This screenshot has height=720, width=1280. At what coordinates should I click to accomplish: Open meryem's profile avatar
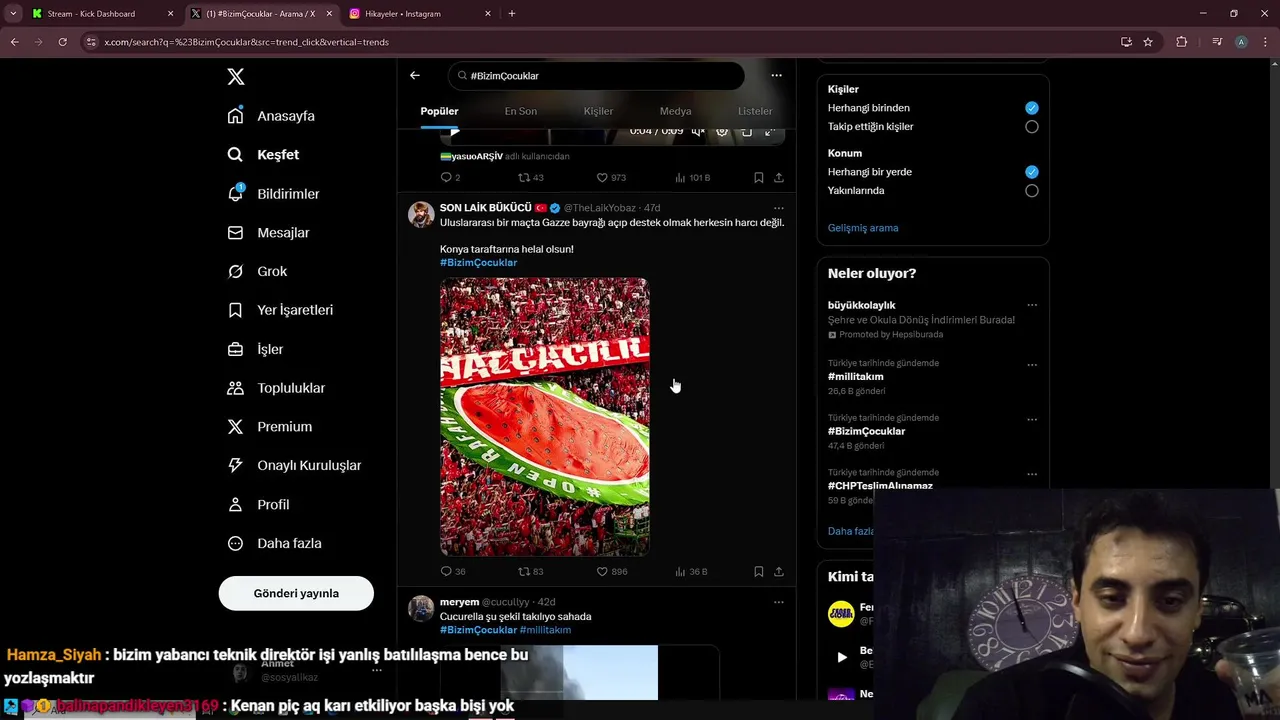(x=421, y=608)
